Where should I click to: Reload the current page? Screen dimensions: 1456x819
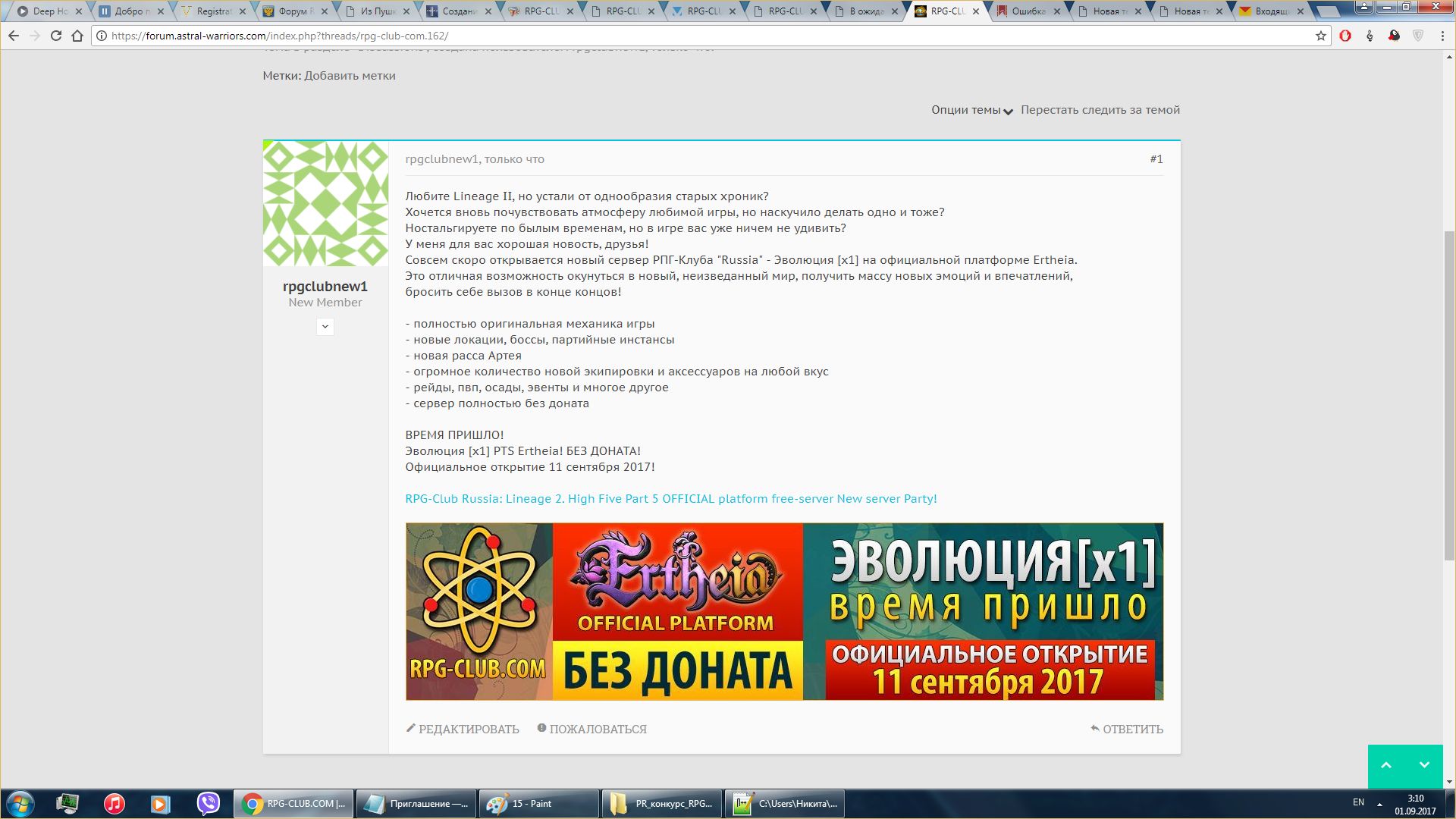click(x=55, y=36)
